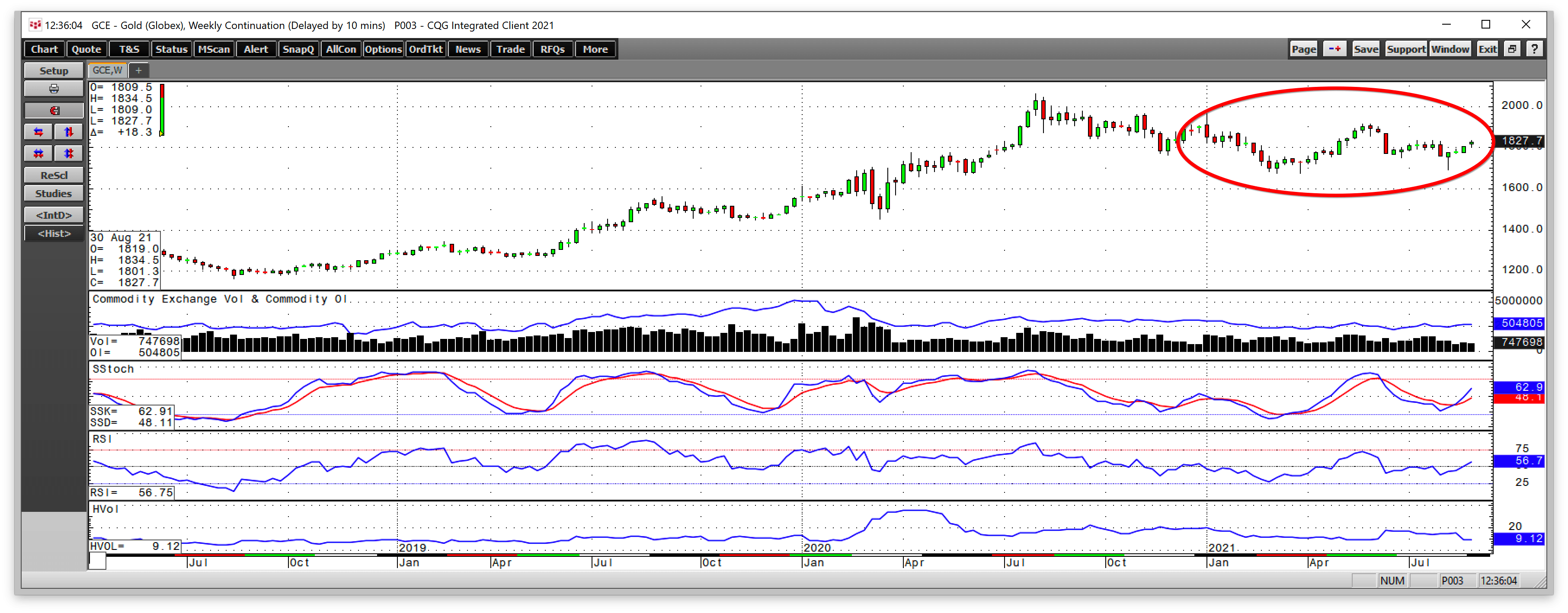Switch to intraday with the <IntD> button
Image resolution: width=1568 pixels, height=613 pixels.
[x=54, y=214]
